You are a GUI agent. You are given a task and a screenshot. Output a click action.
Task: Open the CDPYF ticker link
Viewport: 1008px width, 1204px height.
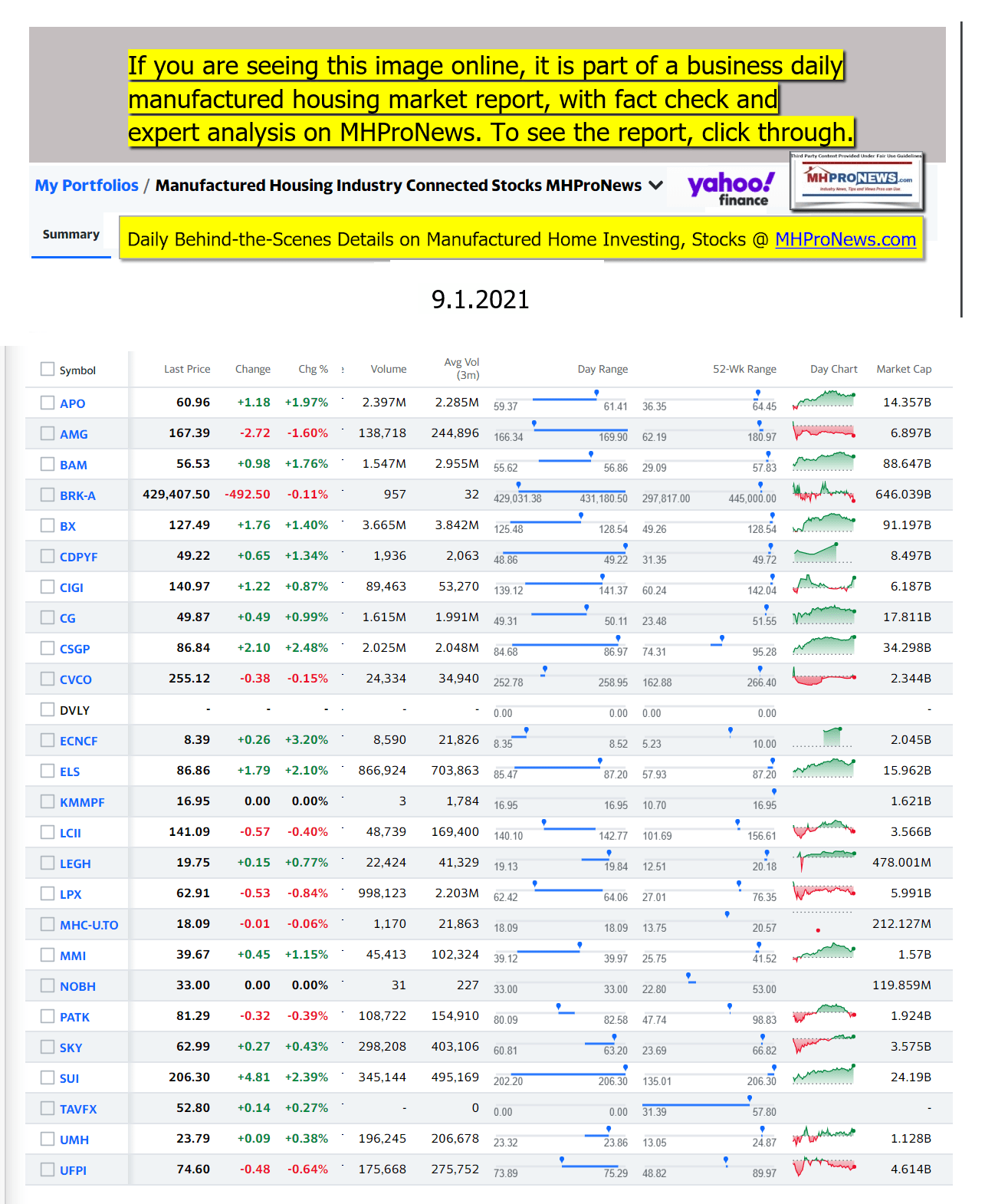pyautogui.click(x=79, y=557)
